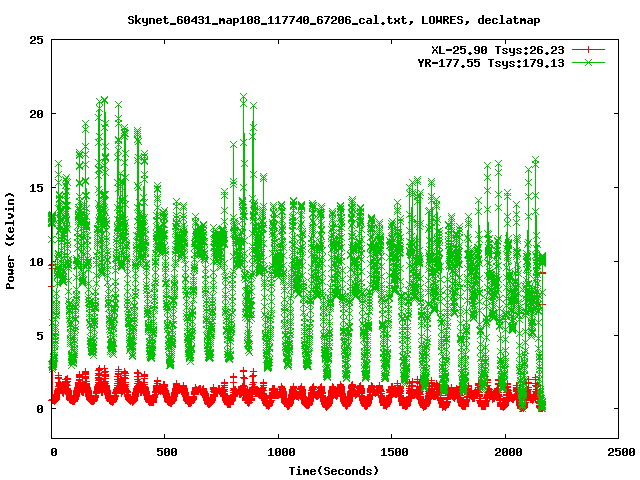Click the x-axis tick label 500
Viewport: 640px width, 480px height.
click(x=167, y=452)
